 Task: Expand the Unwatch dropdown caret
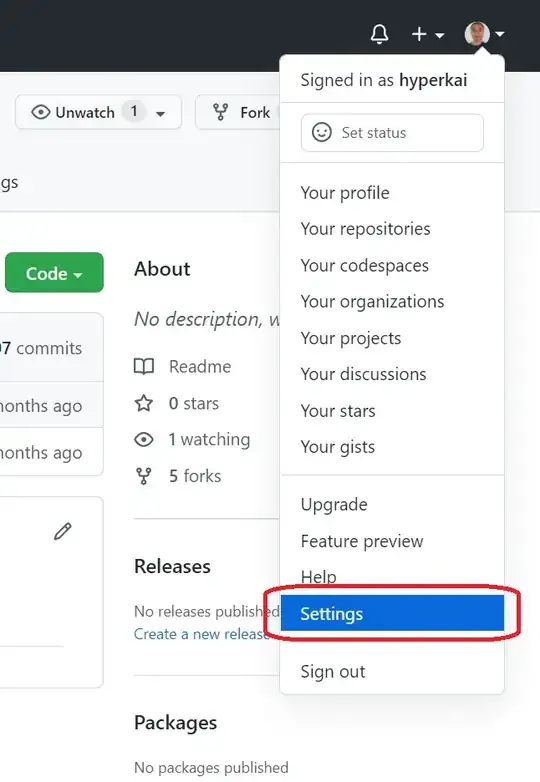pyautogui.click(x=160, y=114)
